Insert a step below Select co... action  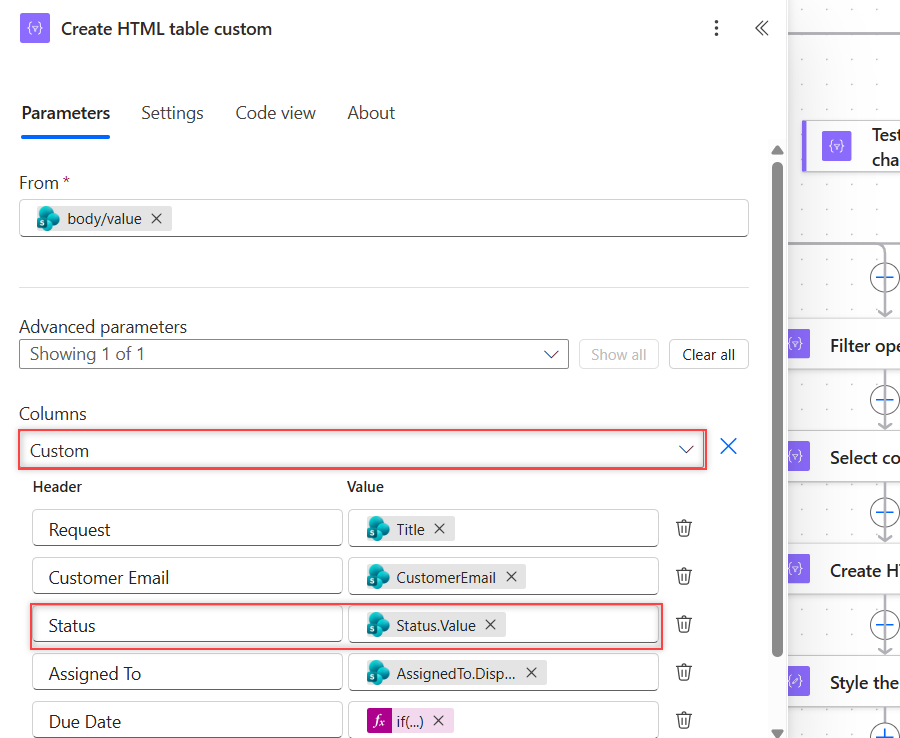pos(885,512)
